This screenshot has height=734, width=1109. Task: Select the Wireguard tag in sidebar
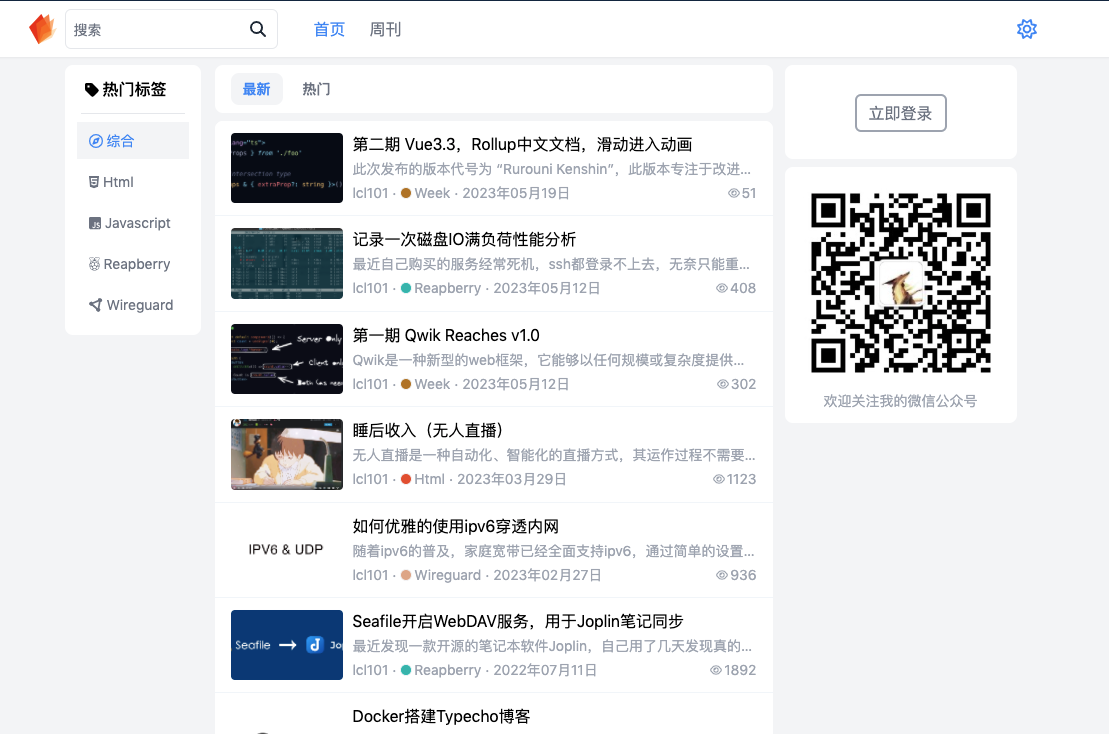tap(133, 305)
